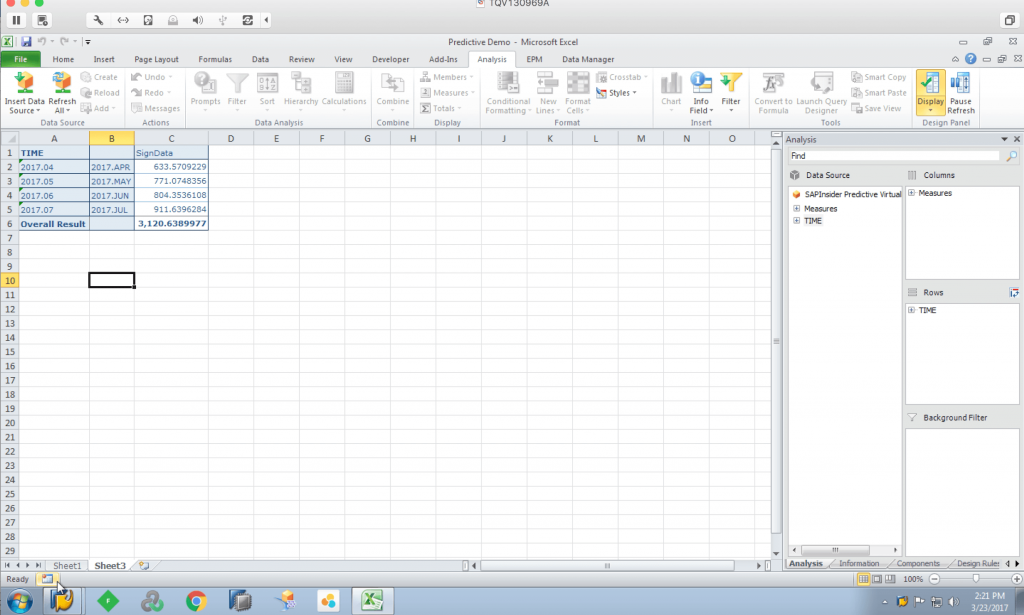Open Excel Help question mark icon
Screen dimensions: 1024x615
(970, 59)
